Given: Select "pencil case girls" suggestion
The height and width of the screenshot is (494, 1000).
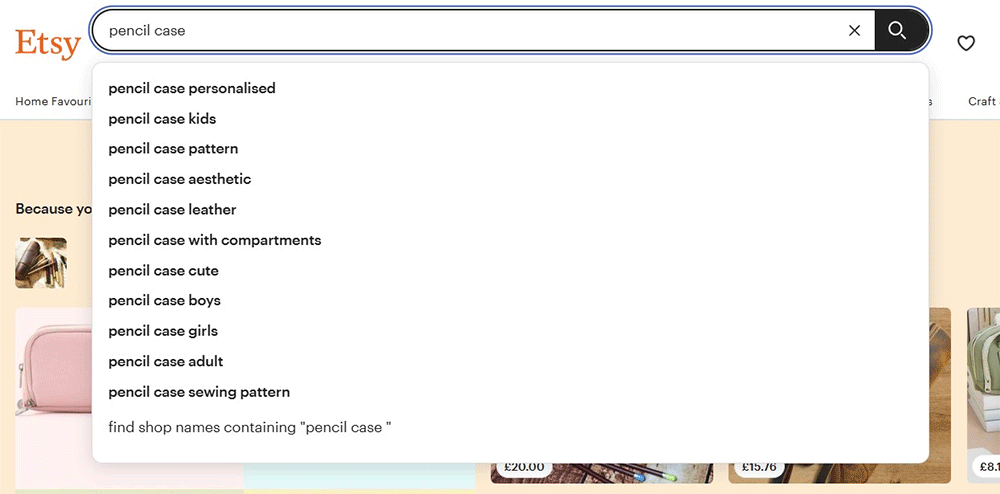Looking at the screenshot, I should (x=163, y=331).
